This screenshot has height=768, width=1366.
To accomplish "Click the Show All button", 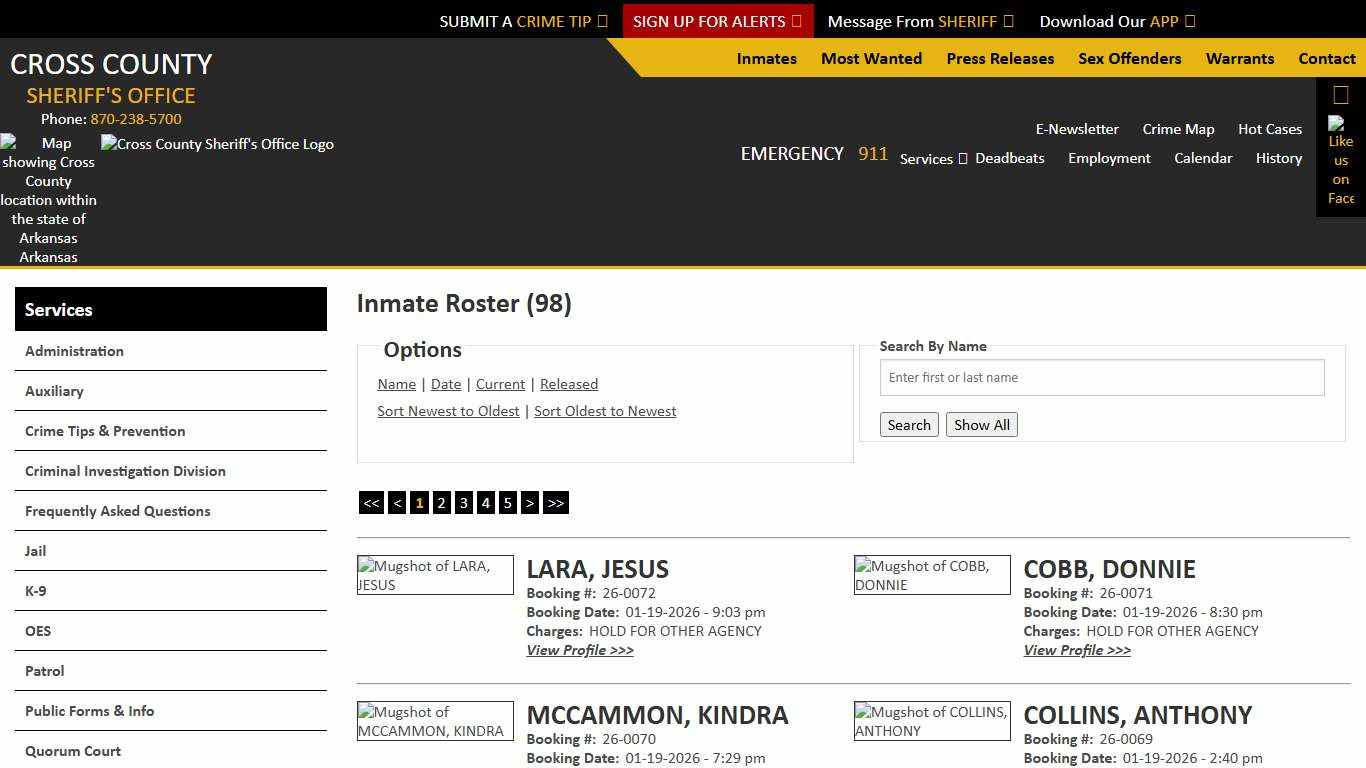I will tap(981, 424).
